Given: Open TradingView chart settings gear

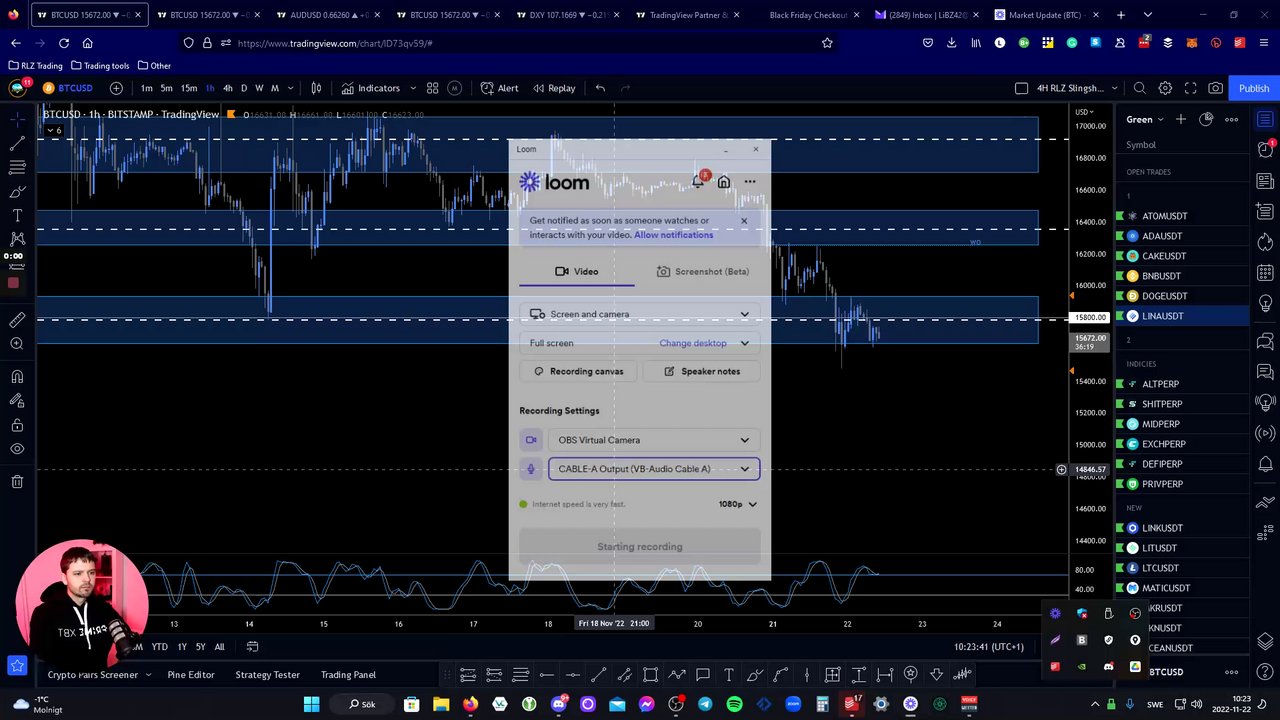Looking at the screenshot, I should click(1165, 88).
